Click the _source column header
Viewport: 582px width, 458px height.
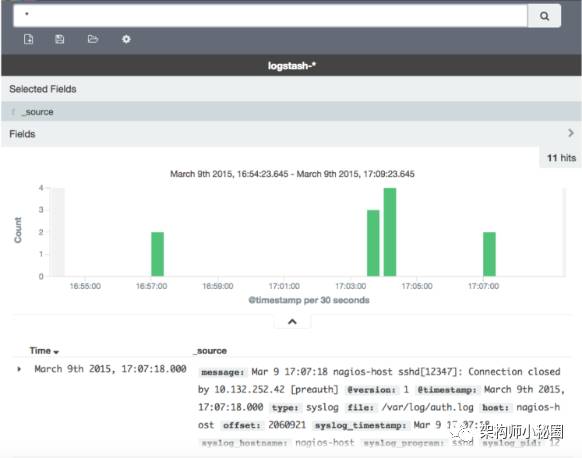pos(210,351)
